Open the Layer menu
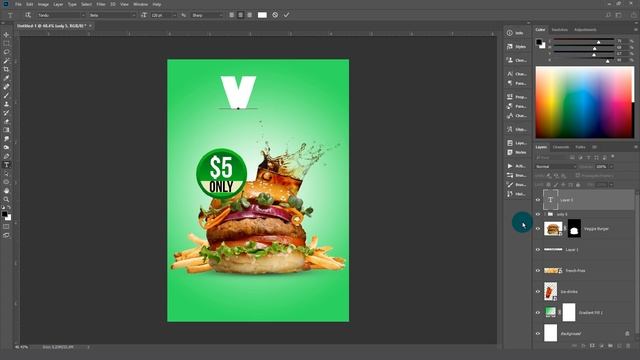Screen dimensions: 640x360 (x=58, y=4)
